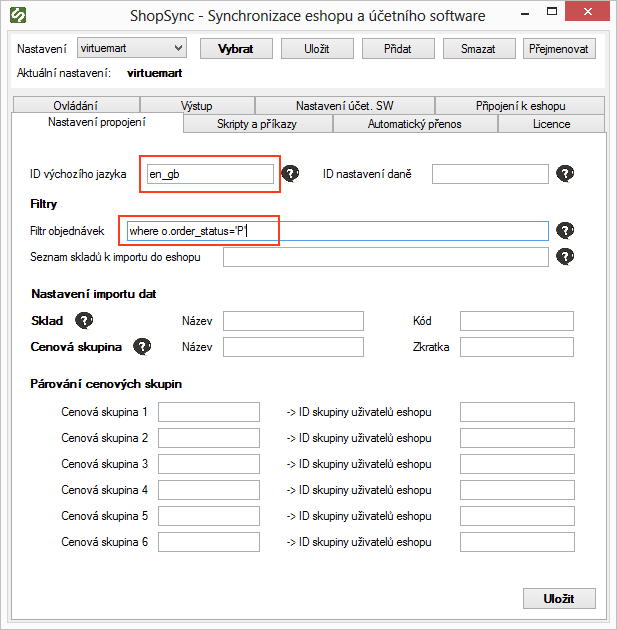Open help for ID výchozího jazyka

290,174
